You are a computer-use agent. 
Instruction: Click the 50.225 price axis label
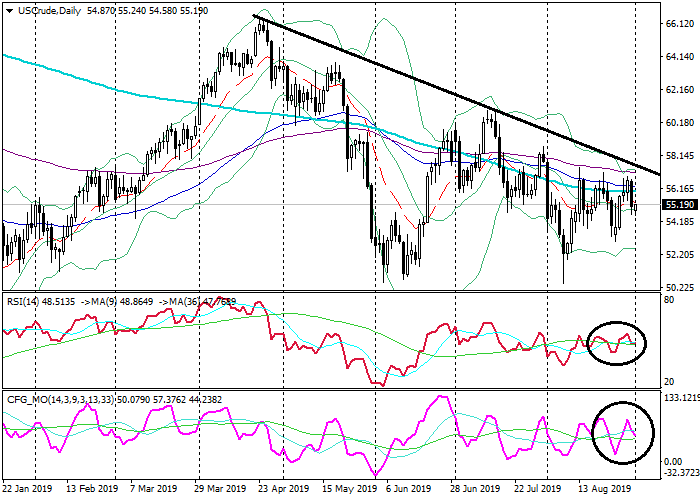(x=679, y=287)
